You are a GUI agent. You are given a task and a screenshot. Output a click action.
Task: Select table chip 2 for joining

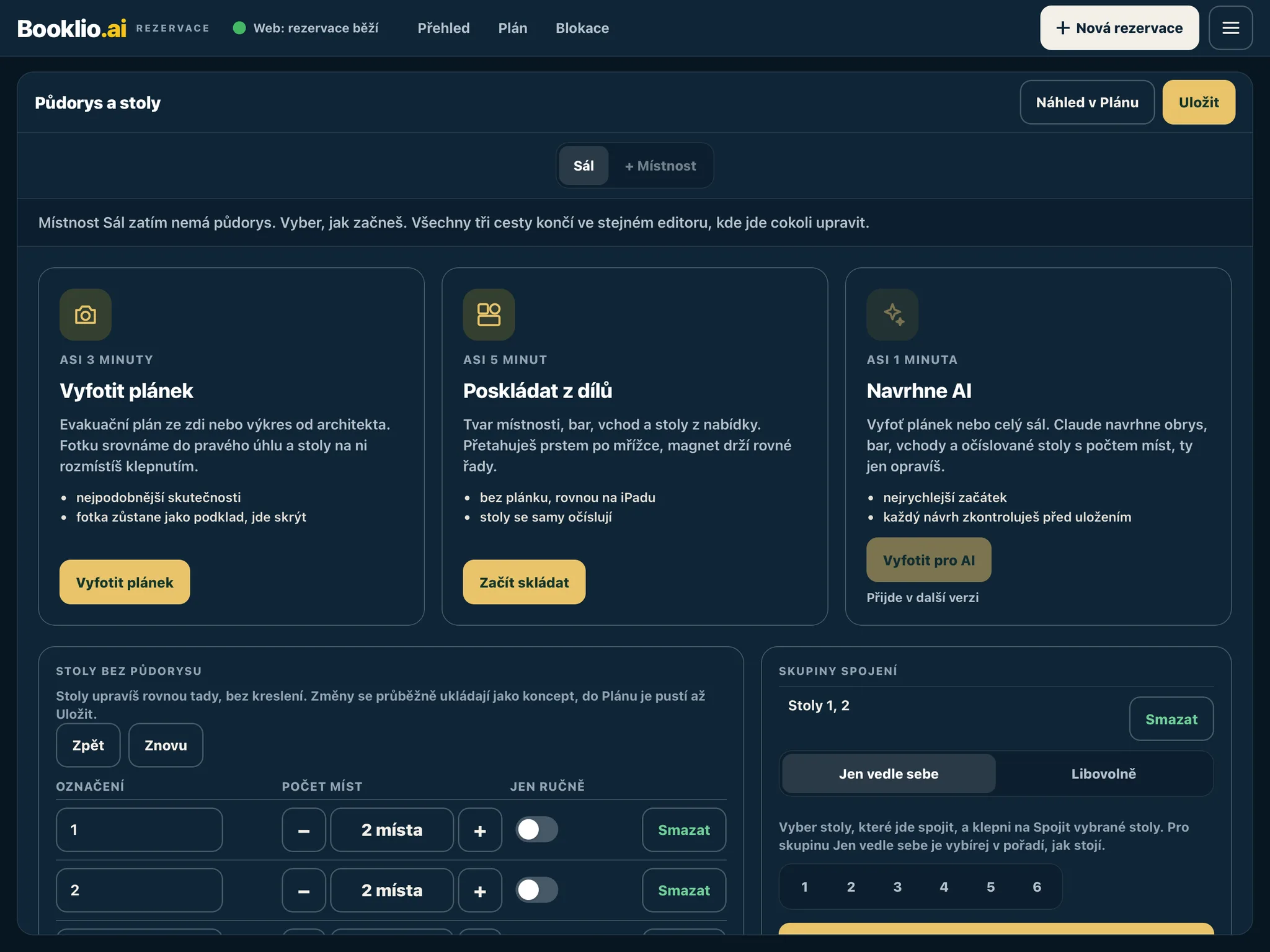(851, 887)
